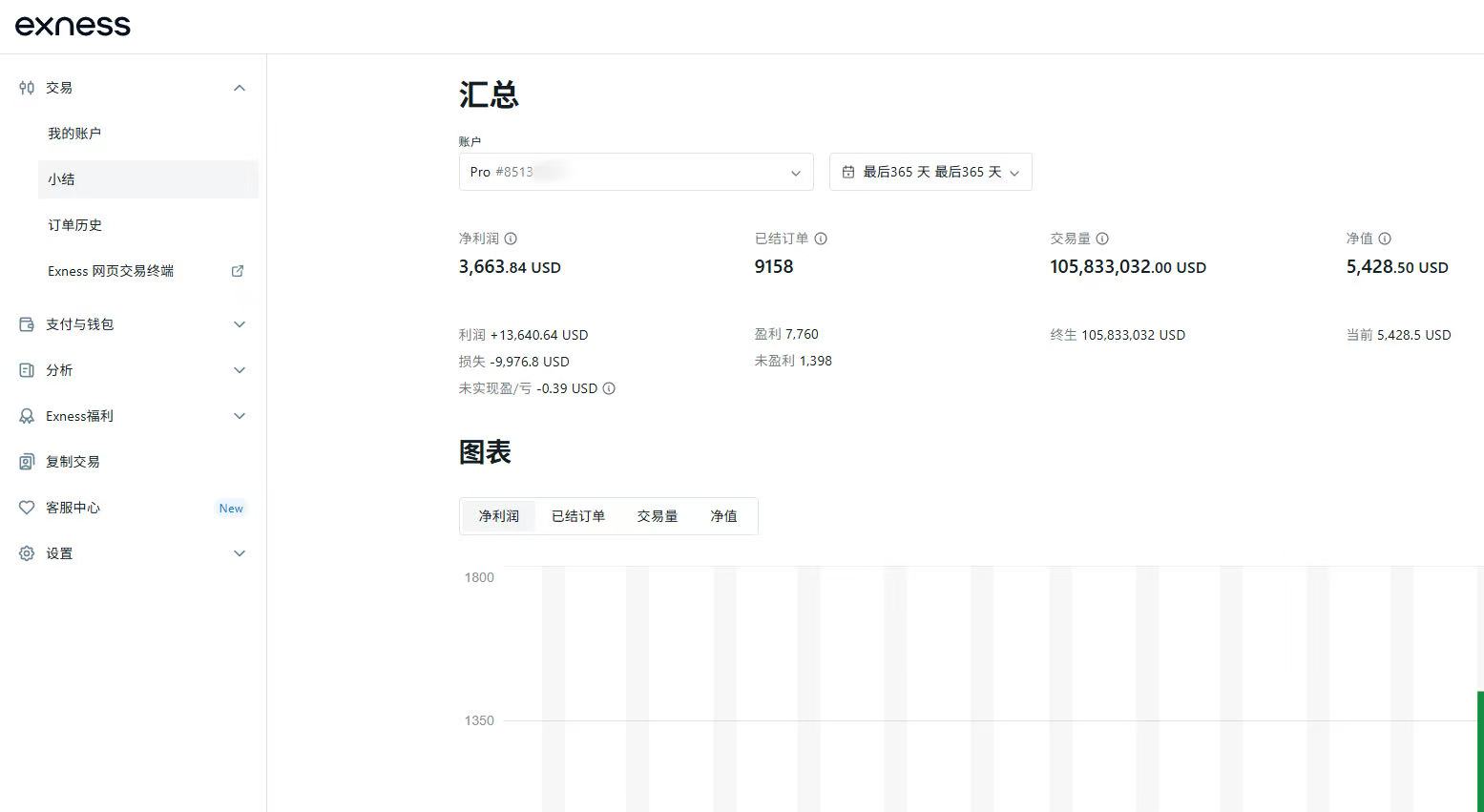Screen dimensions: 1484x812
Task: Expand the Exness福利 section chevron
Action: (x=240, y=416)
